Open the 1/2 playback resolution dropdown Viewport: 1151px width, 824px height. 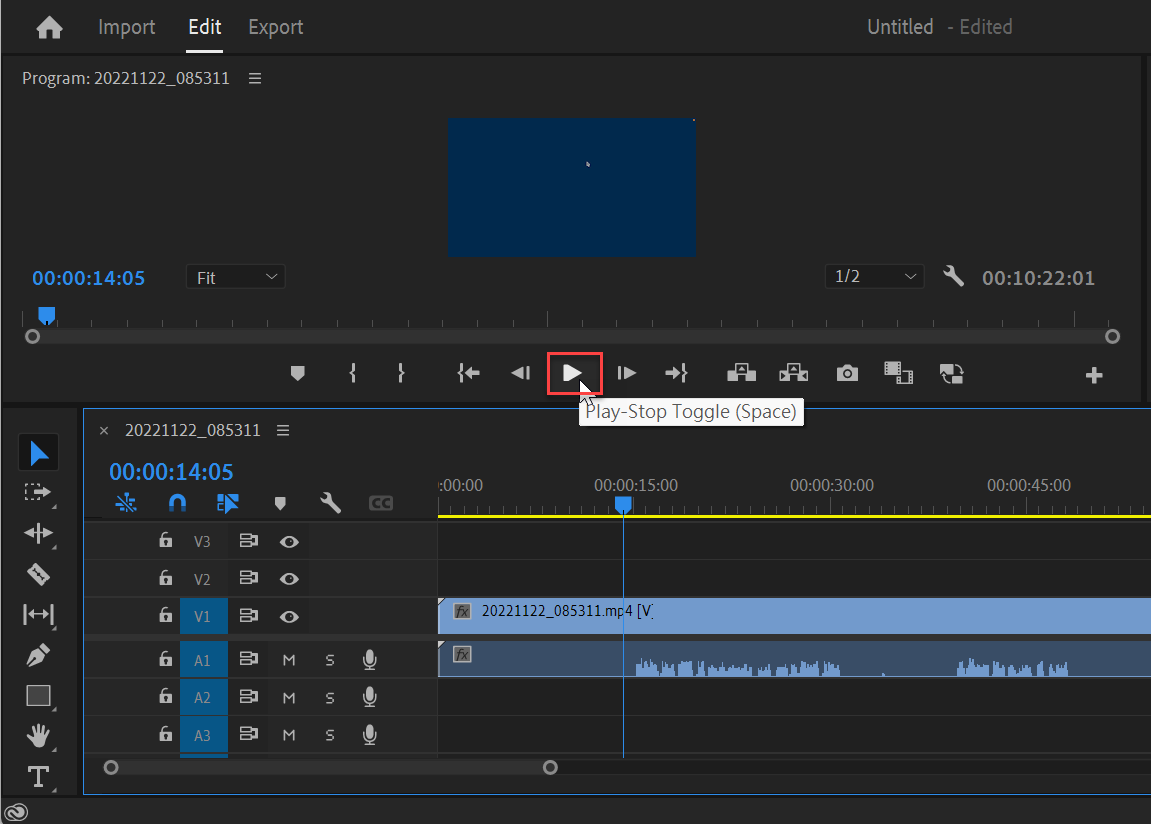pos(874,277)
